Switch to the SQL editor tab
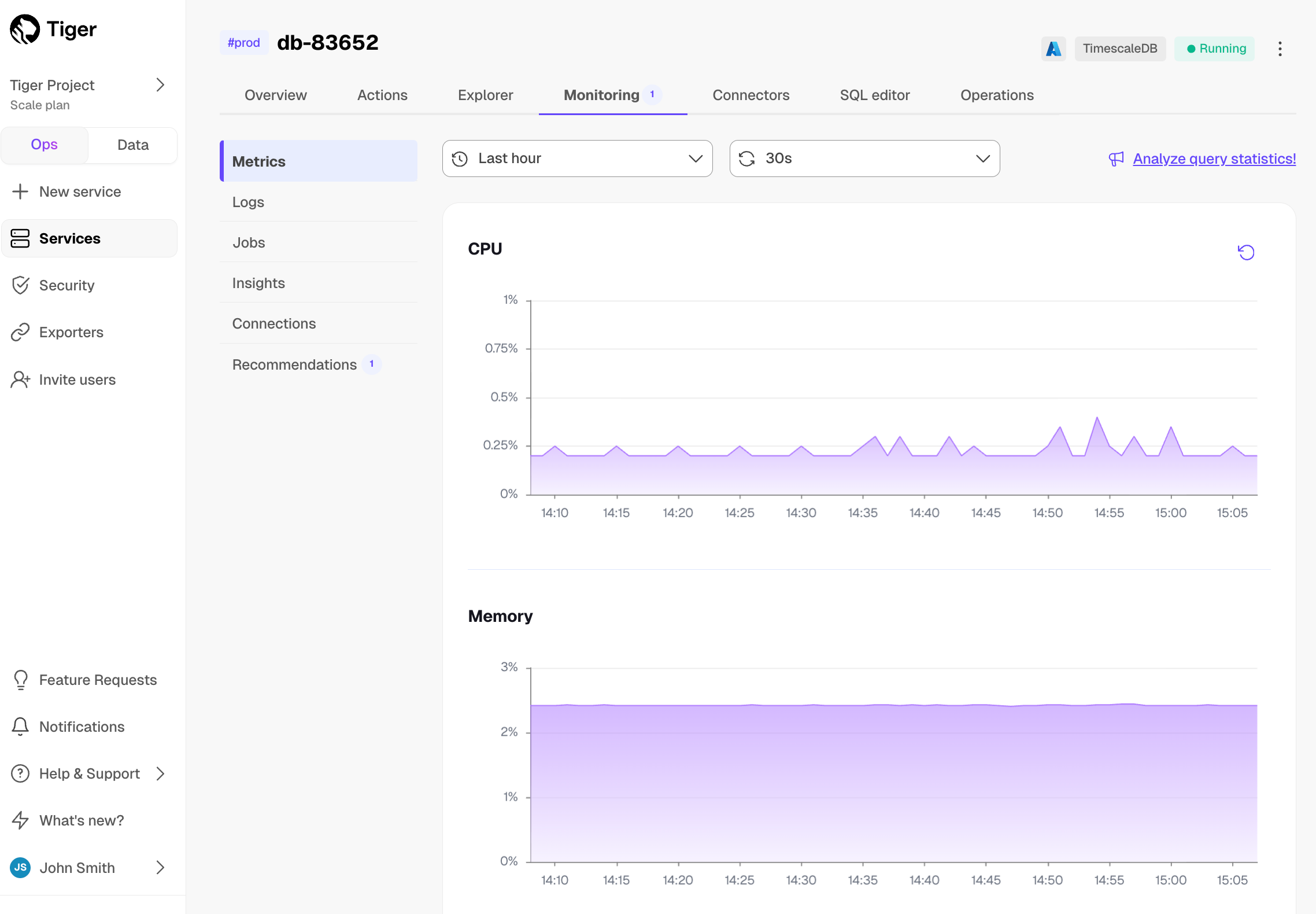The image size is (1316, 914). coord(874,95)
